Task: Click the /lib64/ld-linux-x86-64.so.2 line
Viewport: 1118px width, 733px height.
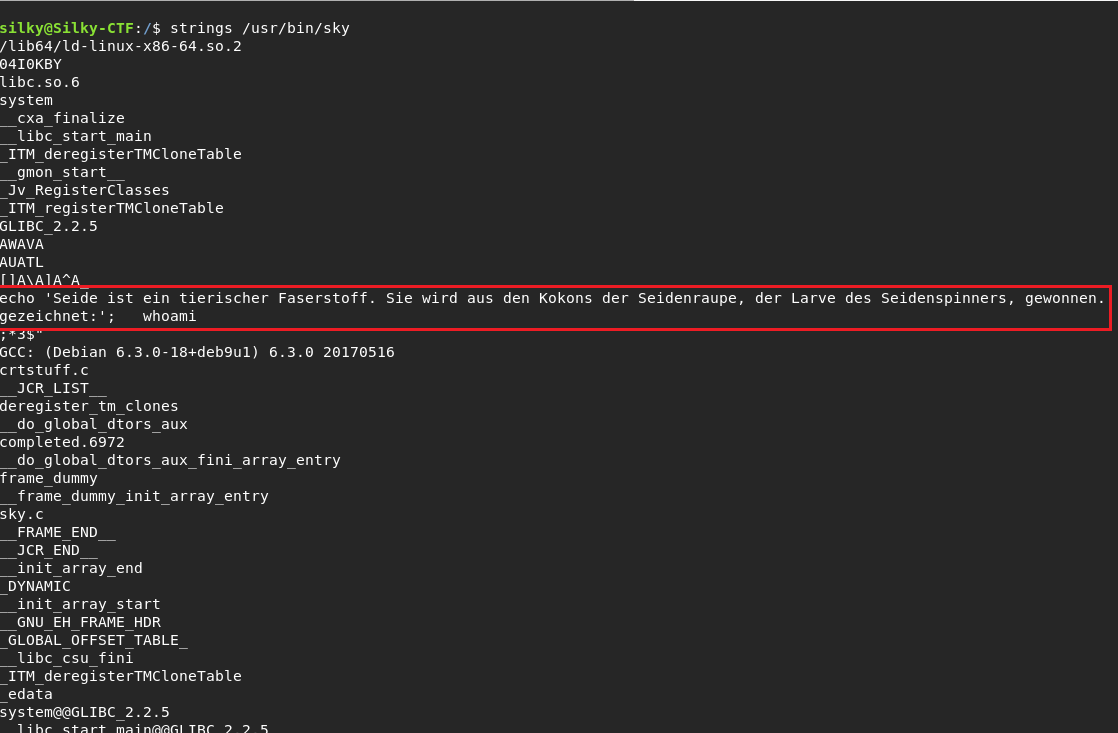Action: pyautogui.click(x=120, y=46)
